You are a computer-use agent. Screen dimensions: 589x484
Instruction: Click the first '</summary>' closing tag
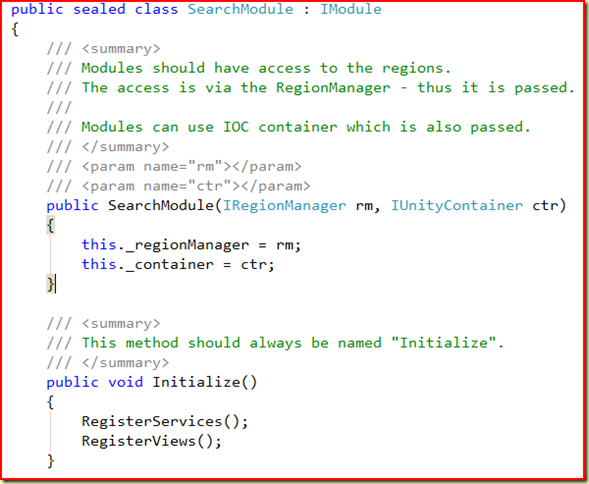(x=125, y=147)
